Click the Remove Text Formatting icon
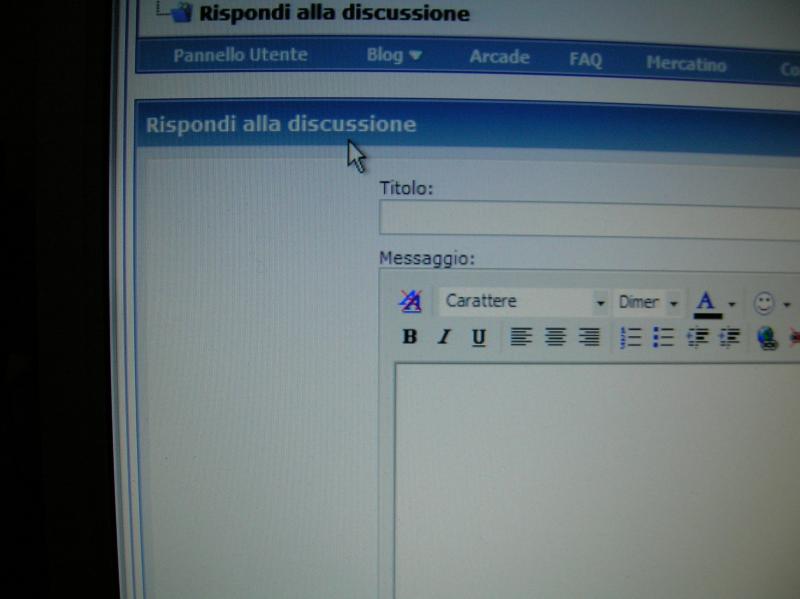Viewport: 800px width, 599px height. point(410,301)
